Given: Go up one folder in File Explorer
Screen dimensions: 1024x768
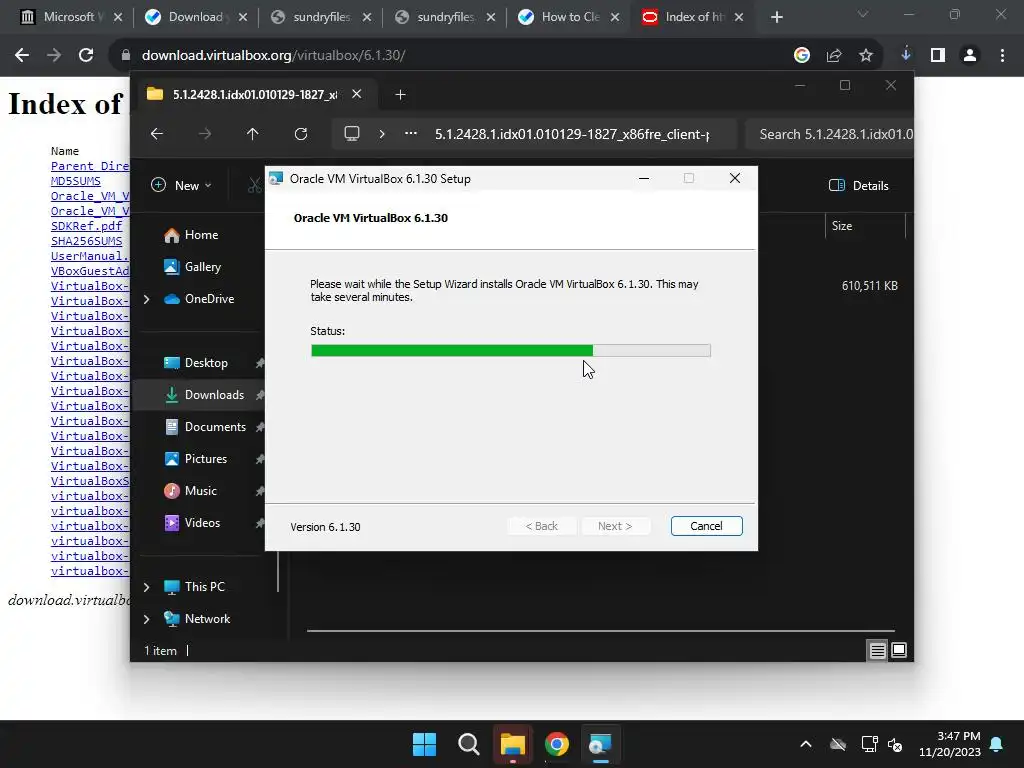Looking at the screenshot, I should point(253,134).
